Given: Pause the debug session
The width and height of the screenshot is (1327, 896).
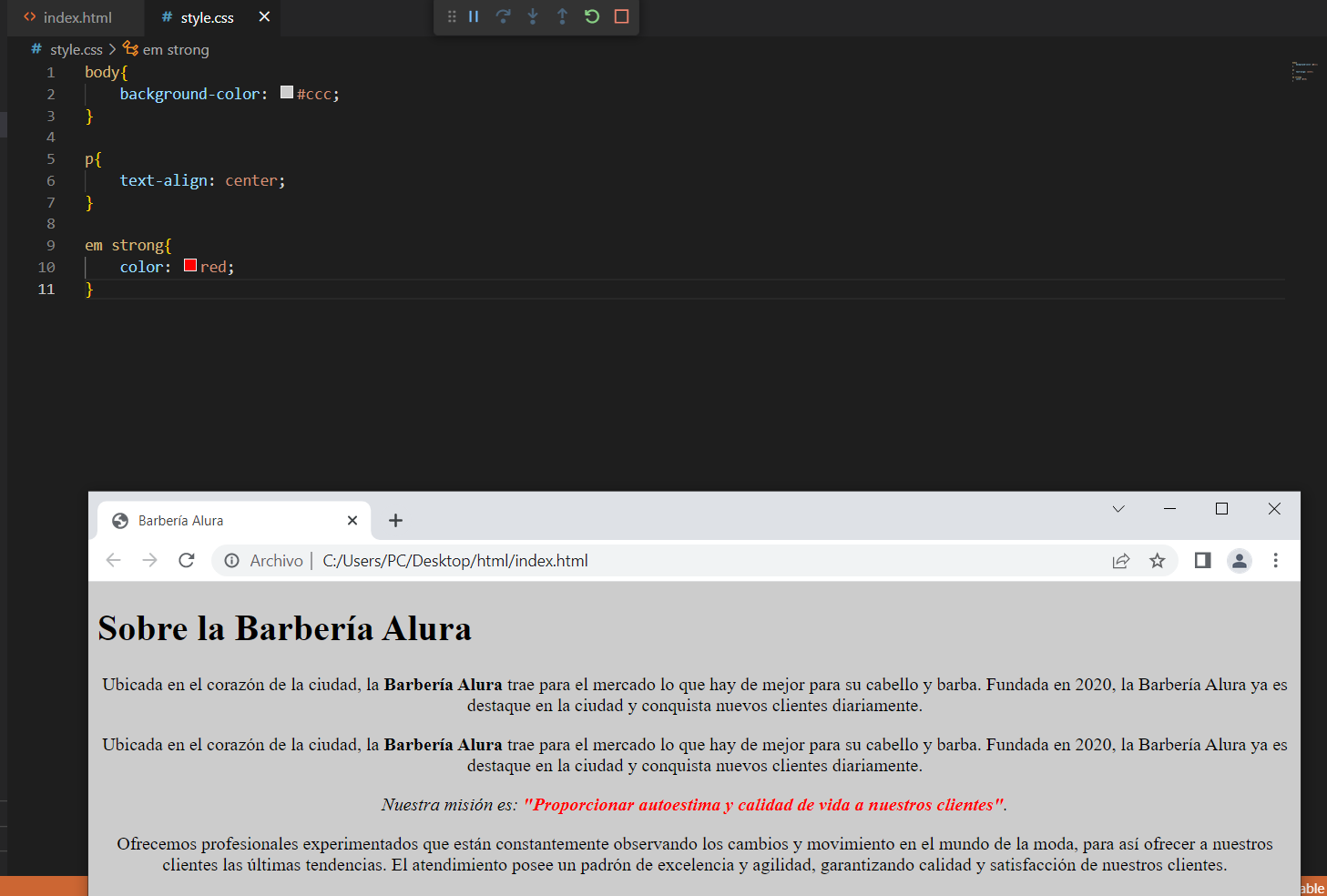Looking at the screenshot, I should 474,16.
